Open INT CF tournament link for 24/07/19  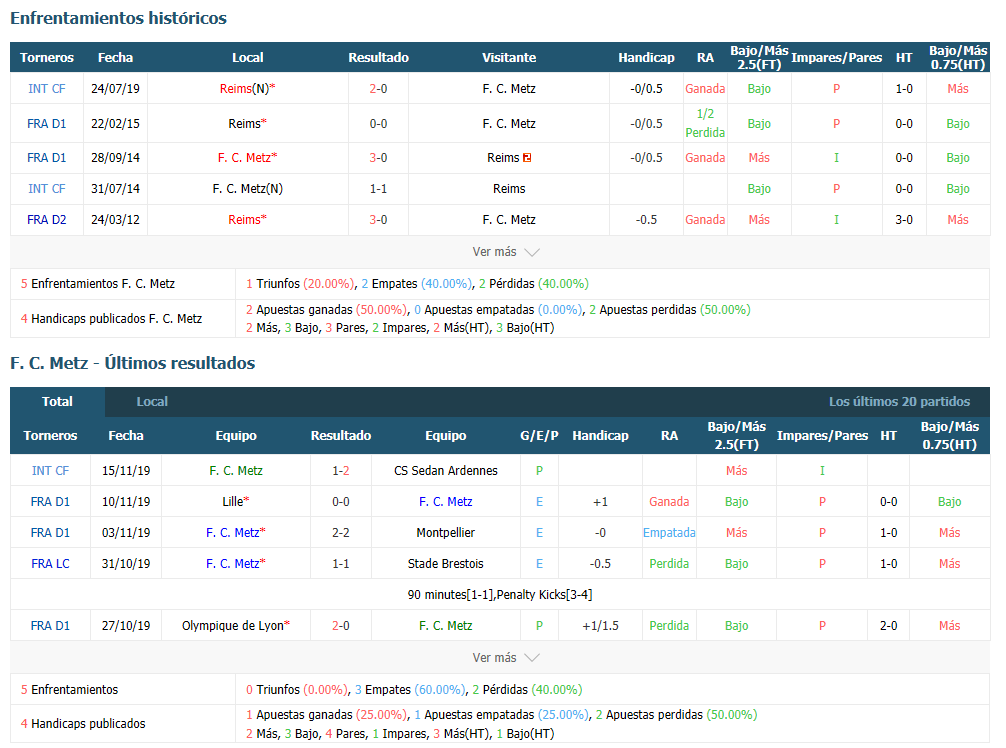coord(47,89)
